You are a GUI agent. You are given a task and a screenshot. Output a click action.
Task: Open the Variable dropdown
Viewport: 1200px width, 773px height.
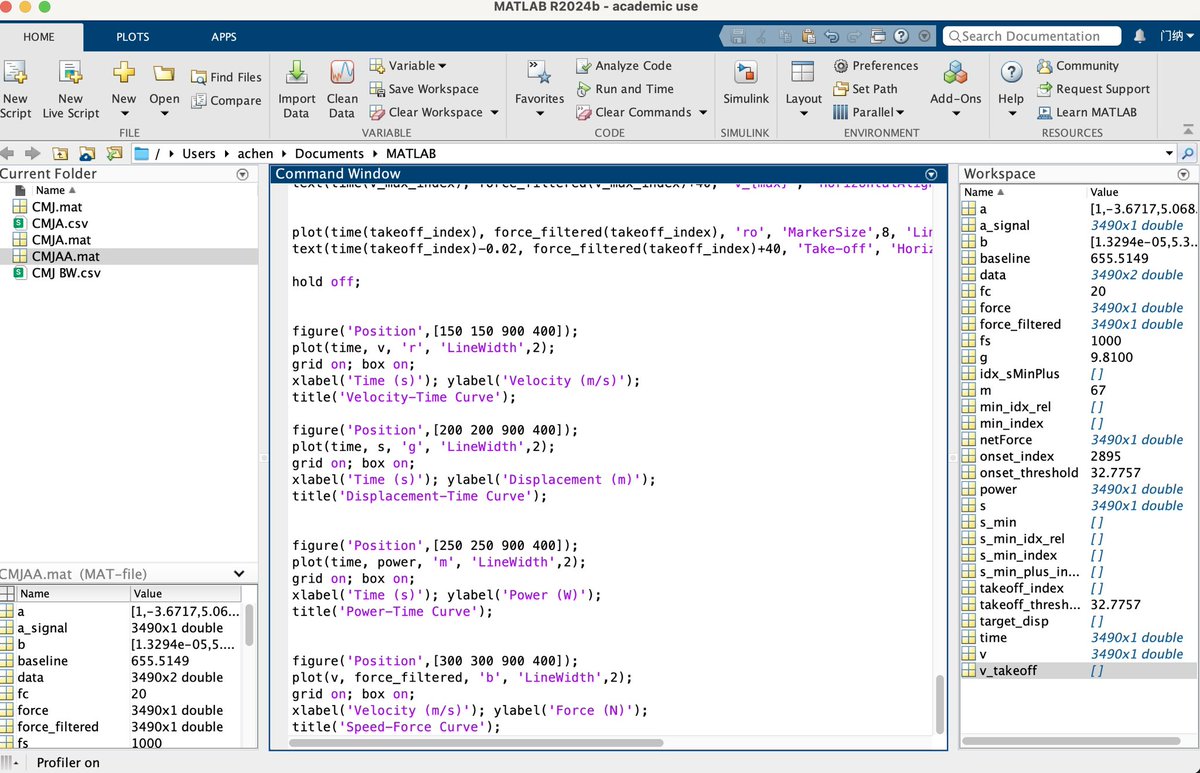tap(408, 66)
